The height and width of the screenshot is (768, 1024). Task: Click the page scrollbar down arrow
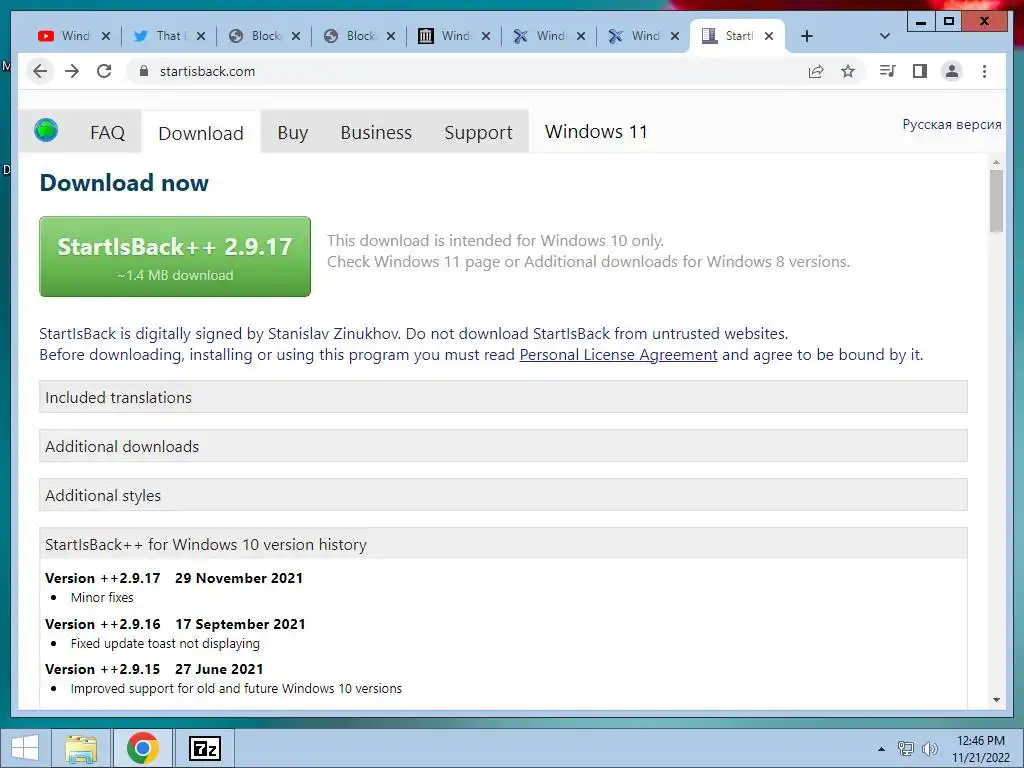(x=996, y=699)
